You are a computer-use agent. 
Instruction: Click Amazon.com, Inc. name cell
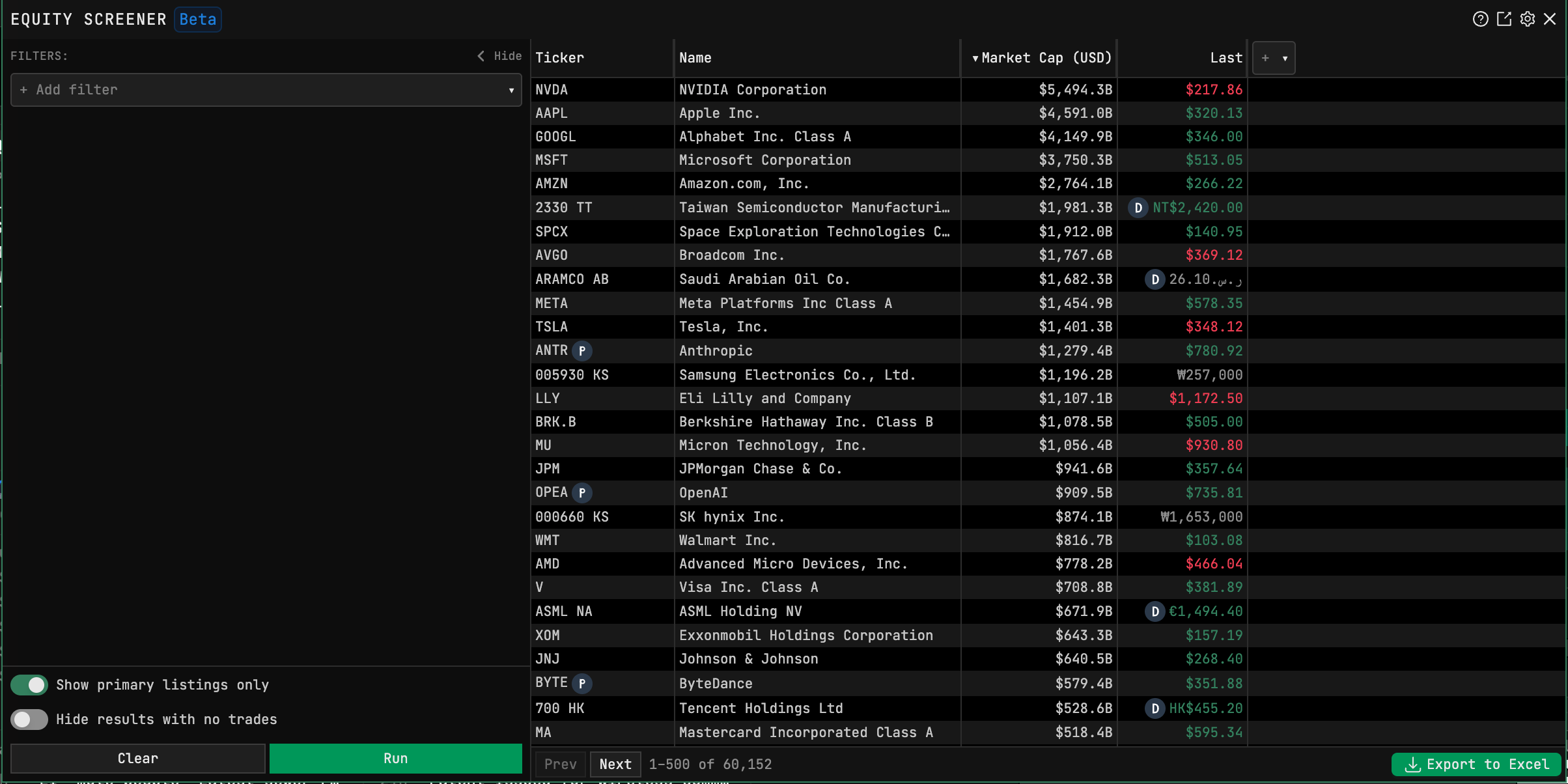pyautogui.click(x=817, y=184)
